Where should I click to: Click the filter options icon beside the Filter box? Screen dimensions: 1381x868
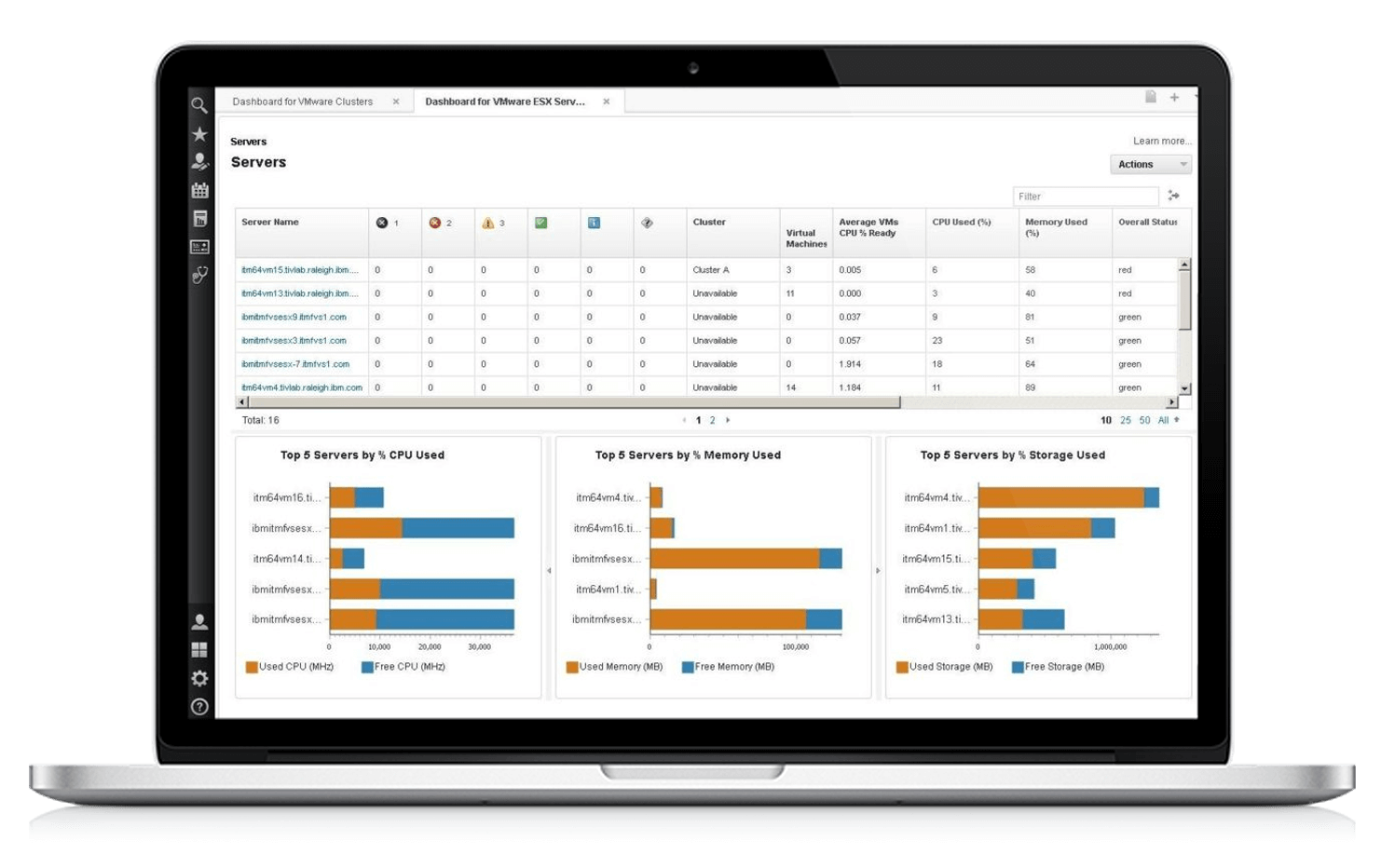(x=1174, y=196)
